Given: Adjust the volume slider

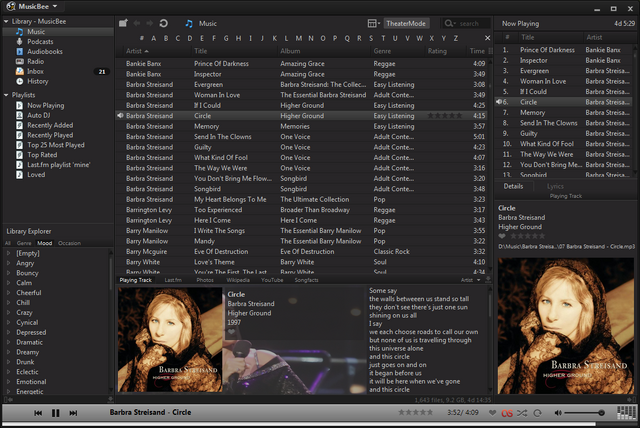Looking at the screenshot, I should pos(584,413).
